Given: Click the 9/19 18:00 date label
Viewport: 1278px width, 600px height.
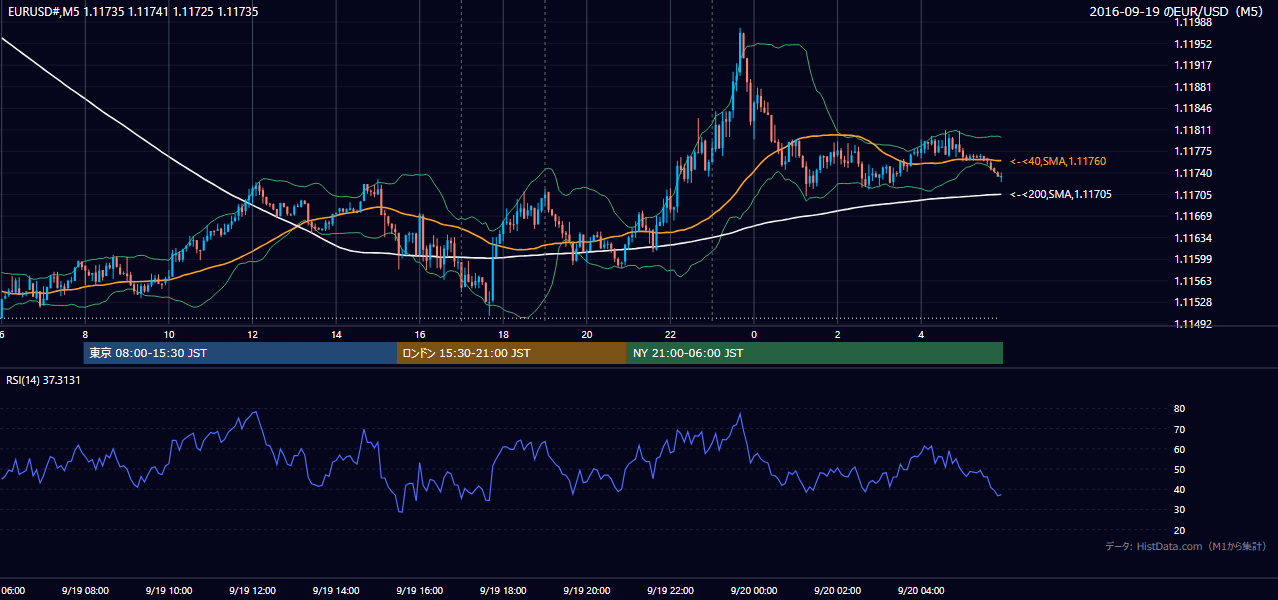Looking at the screenshot, I should tap(503, 590).
